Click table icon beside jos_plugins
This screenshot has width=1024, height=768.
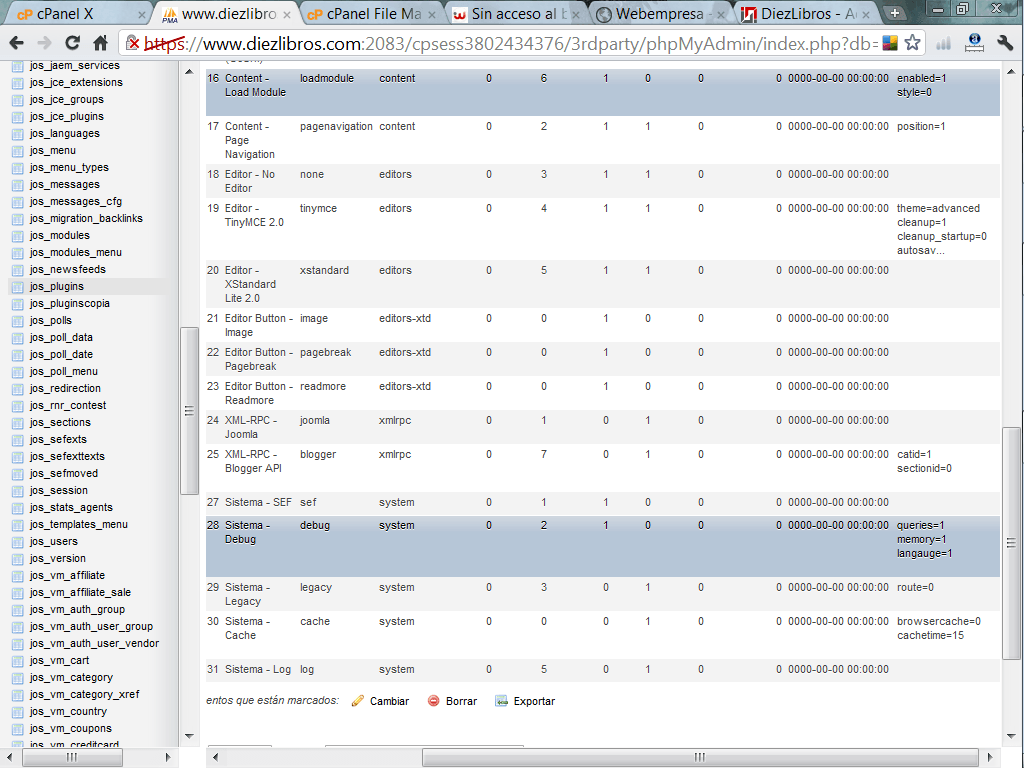[18, 287]
